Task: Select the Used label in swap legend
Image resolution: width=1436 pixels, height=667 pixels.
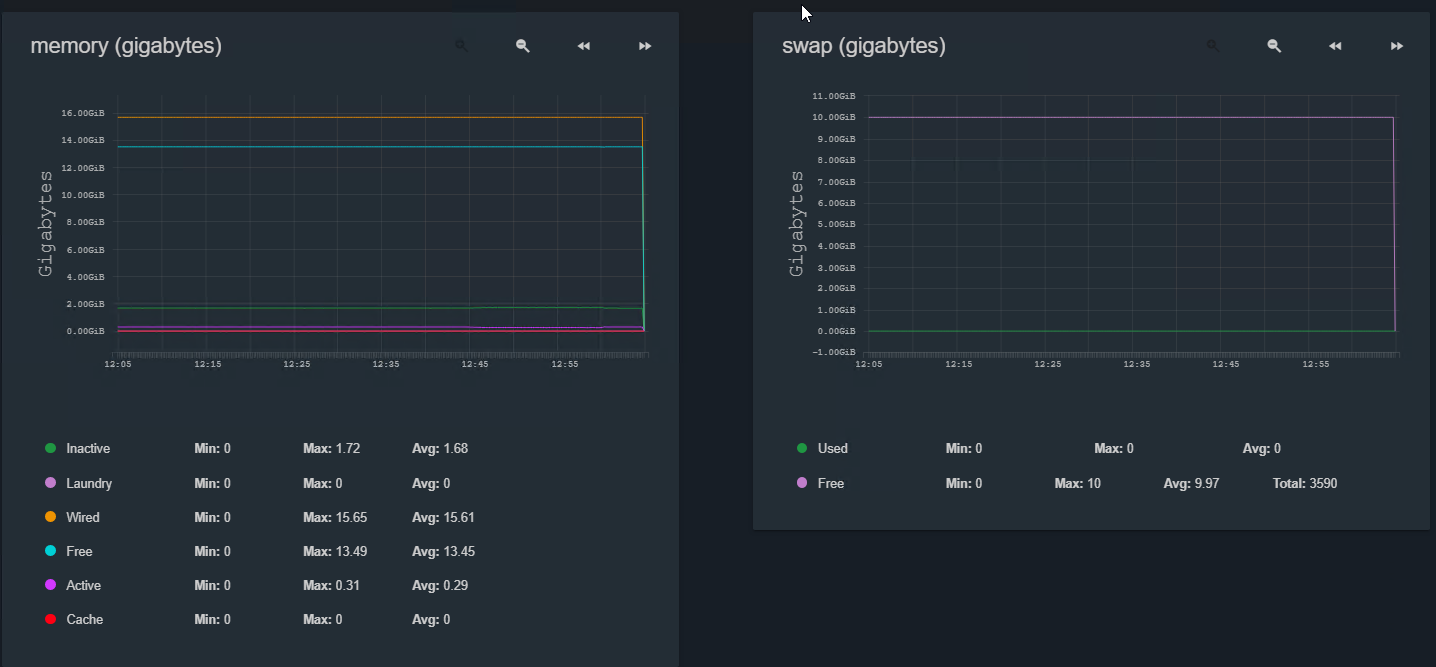Action: coord(832,448)
